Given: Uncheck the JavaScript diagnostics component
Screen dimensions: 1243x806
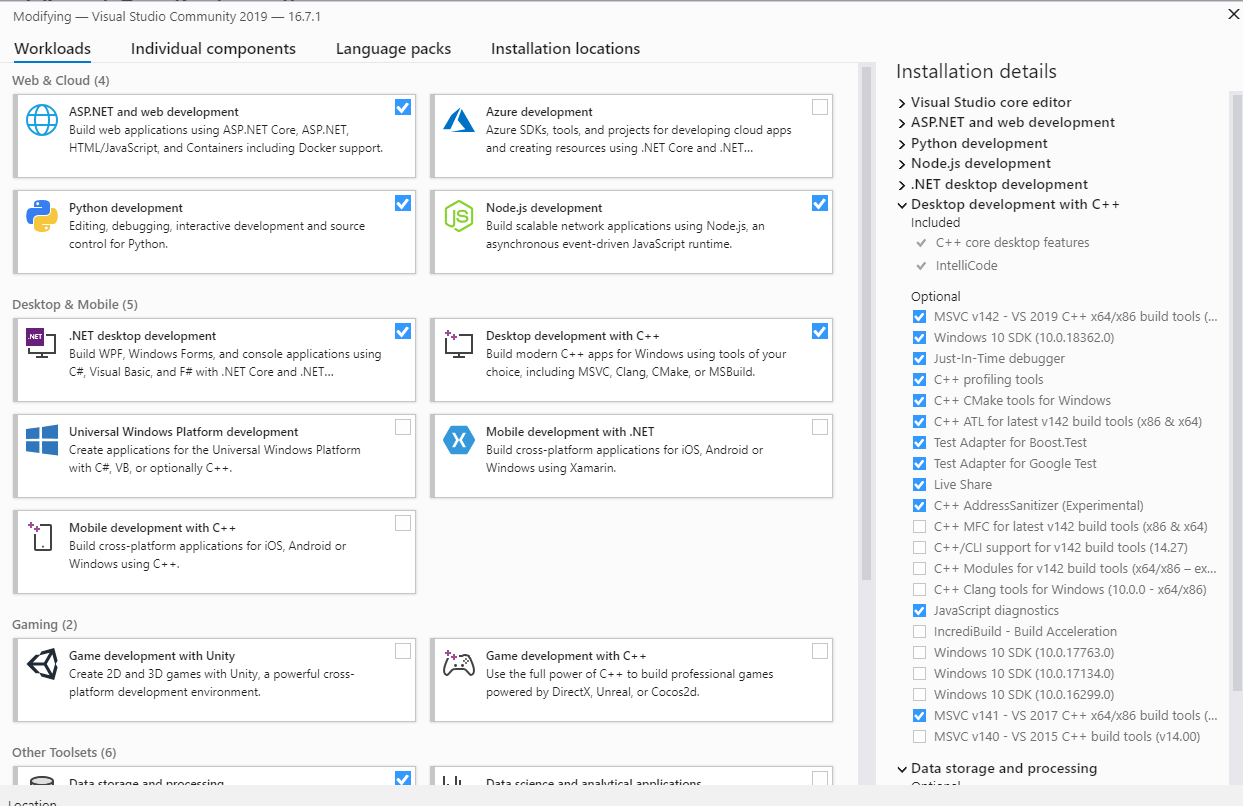Looking at the screenshot, I should coord(919,610).
